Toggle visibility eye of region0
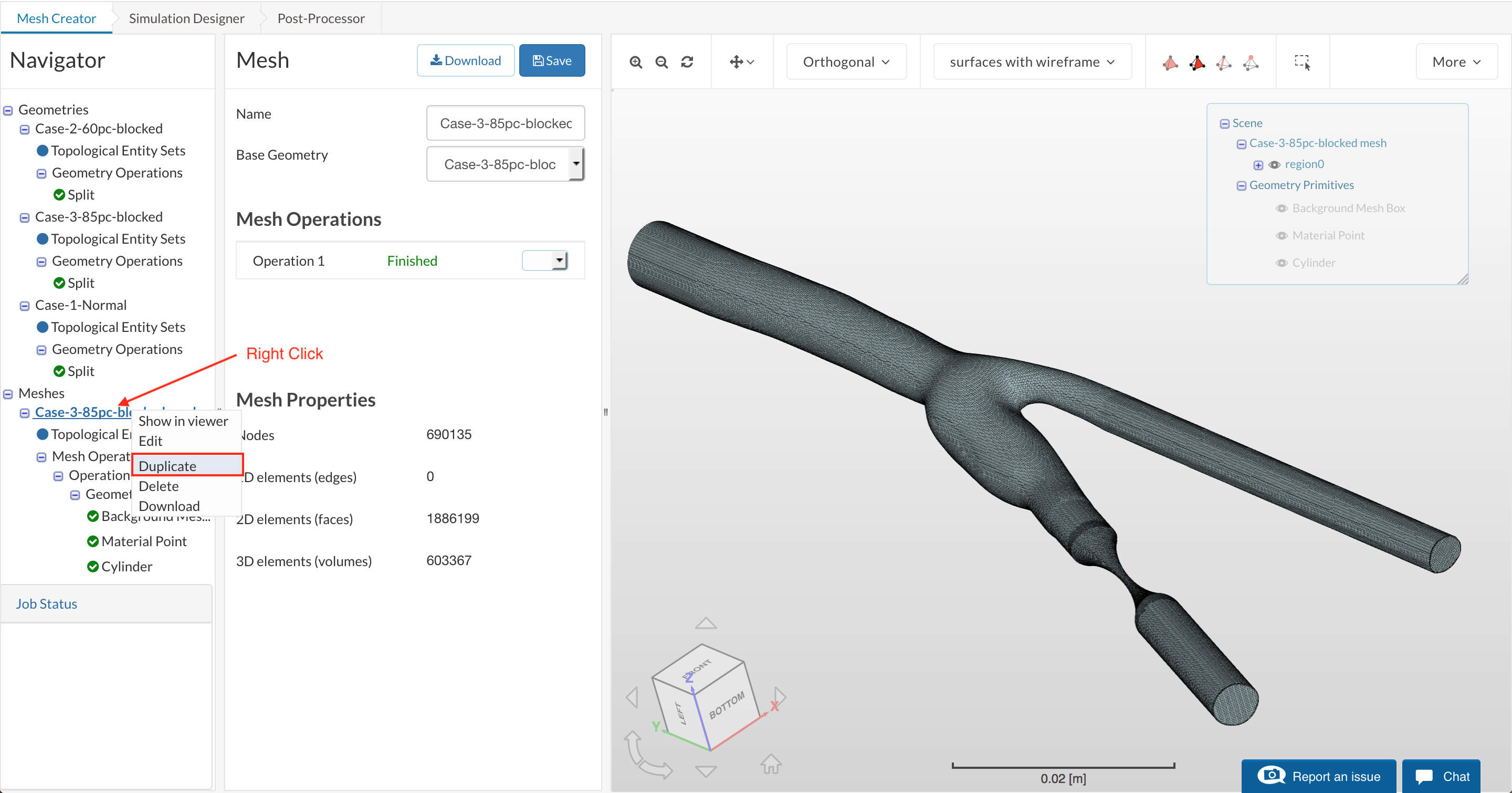 (x=1274, y=165)
